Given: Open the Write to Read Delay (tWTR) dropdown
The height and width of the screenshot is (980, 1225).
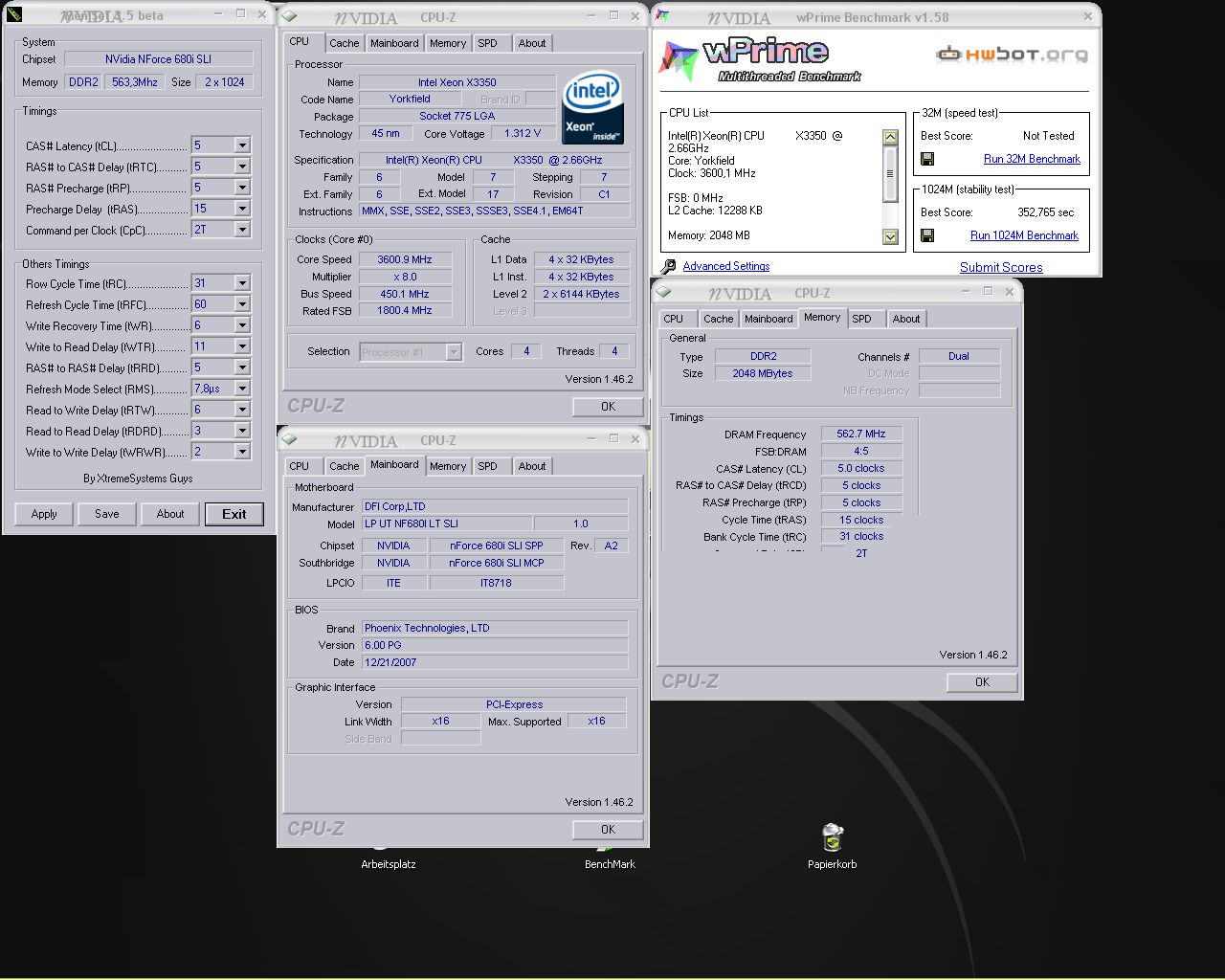Looking at the screenshot, I should click(242, 346).
